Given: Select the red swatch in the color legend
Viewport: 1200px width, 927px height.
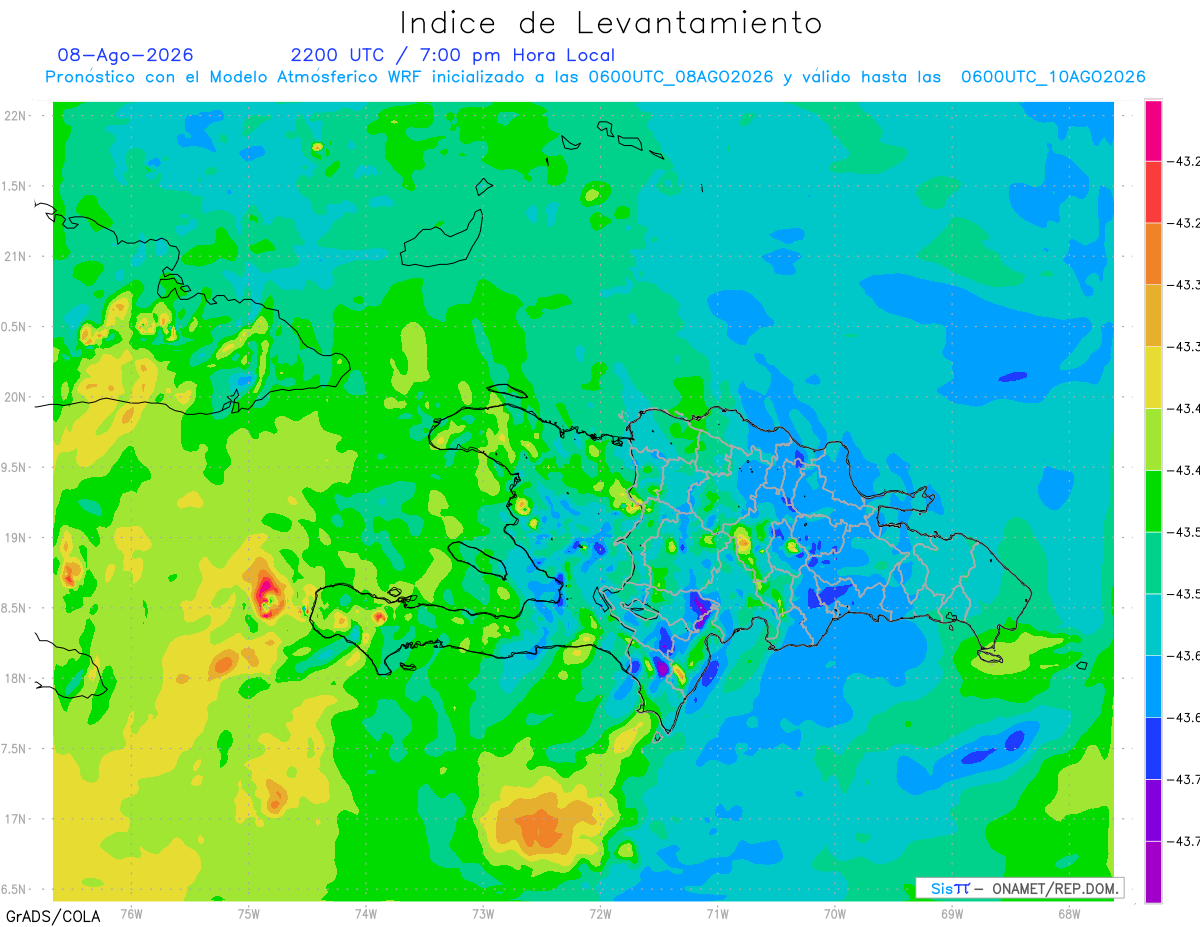Looking at the screenshot, I should 1153,192.
